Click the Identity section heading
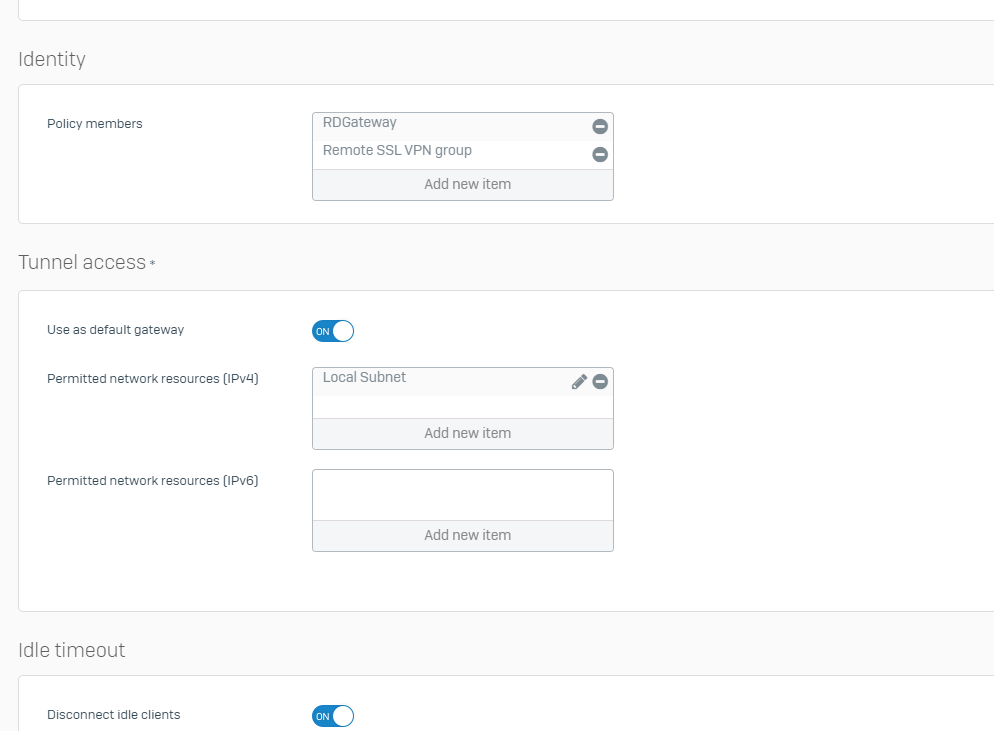 coord(52,59)
